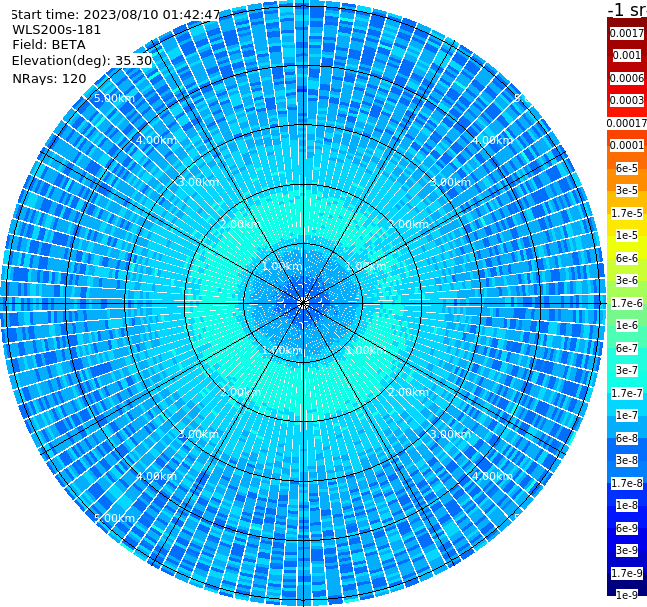This screenshot has height=607, width=647.
Task: Click the lower-left 2.00km range label
Action: (241, 392)
